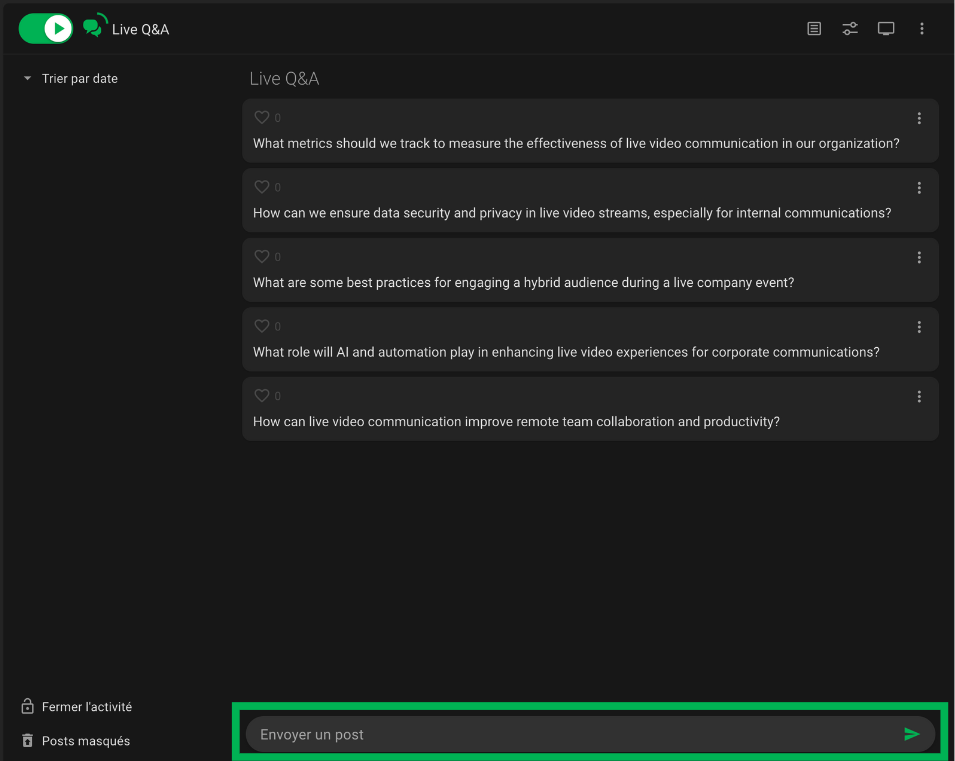Open options menu for the metrics question
955x761 pixels.
click(919, 118)
